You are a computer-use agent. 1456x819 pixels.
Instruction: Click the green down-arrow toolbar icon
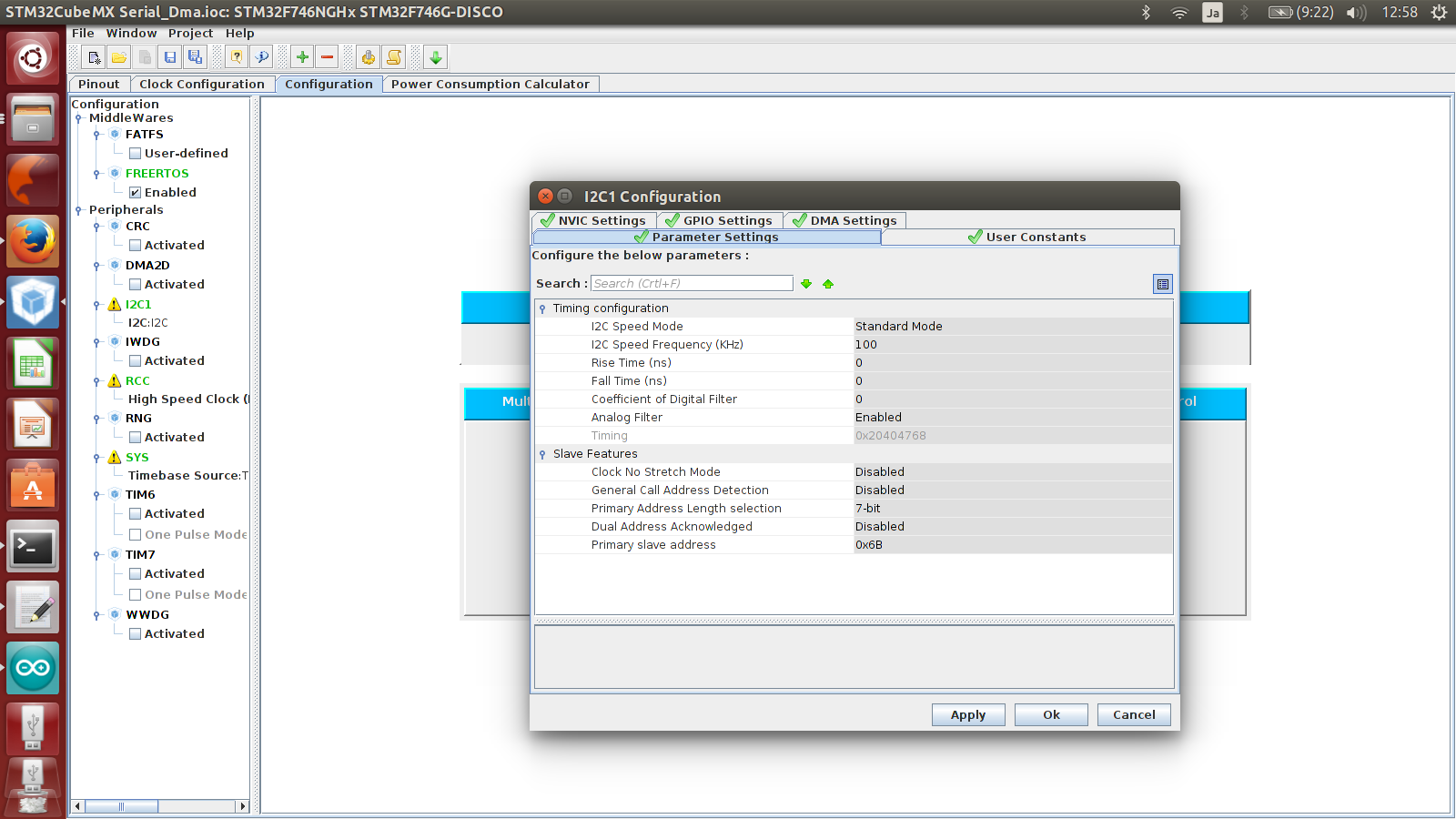[436, 57]
